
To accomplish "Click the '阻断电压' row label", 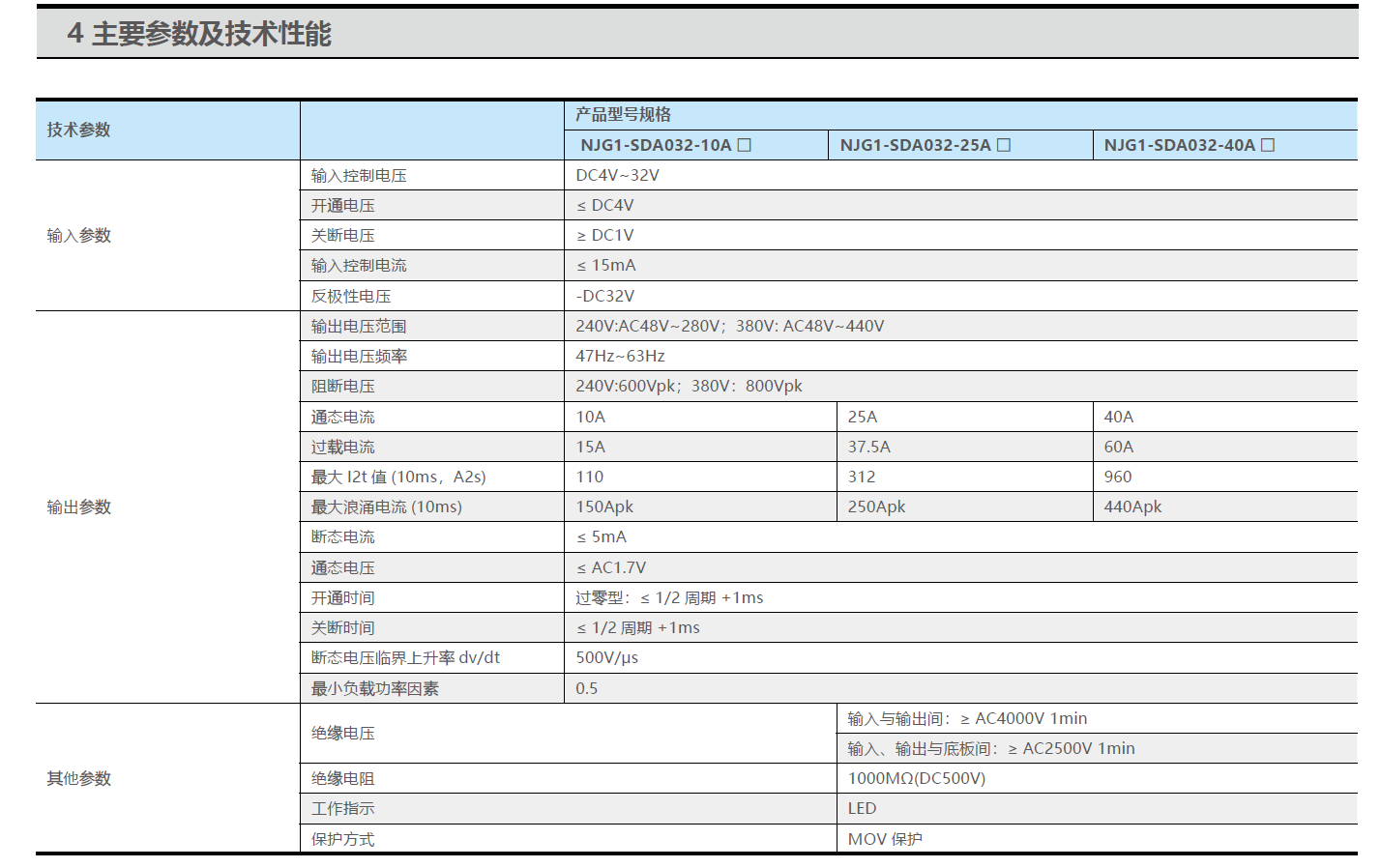I will [x=343, y=386].
